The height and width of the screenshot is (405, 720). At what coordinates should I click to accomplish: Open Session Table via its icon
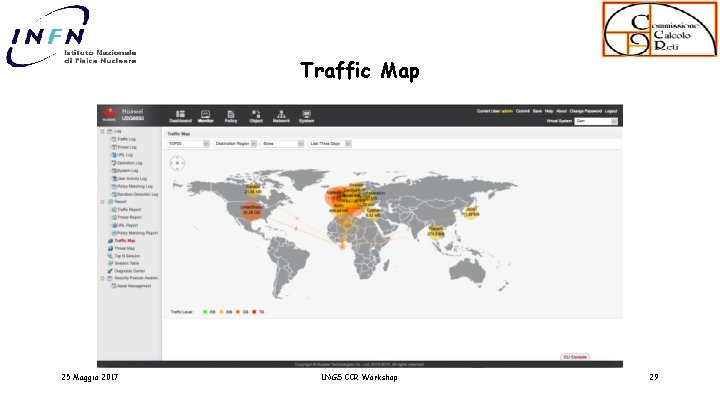coord(110,264)
